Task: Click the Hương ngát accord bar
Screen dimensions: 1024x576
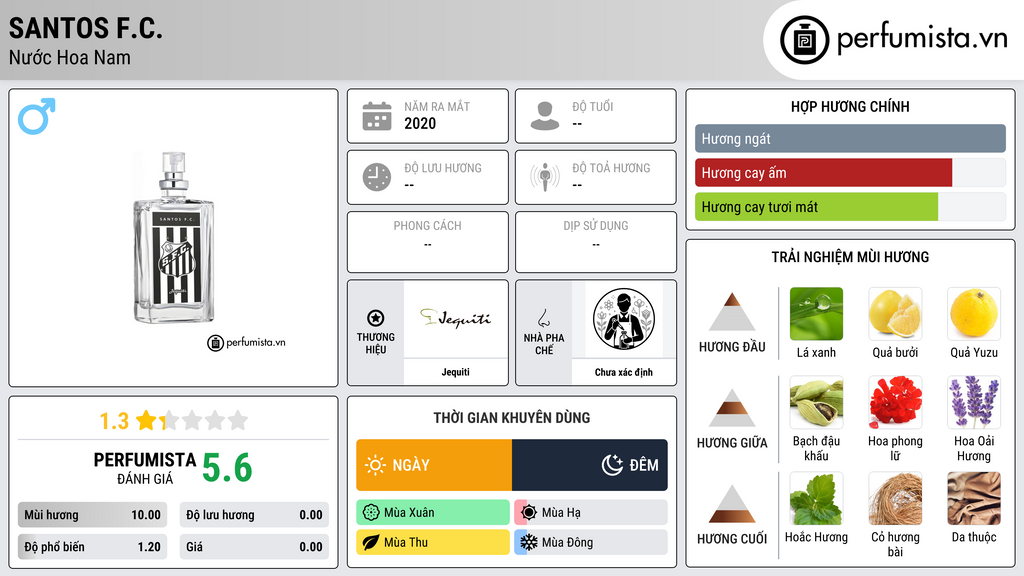Action: coord(850,138)
